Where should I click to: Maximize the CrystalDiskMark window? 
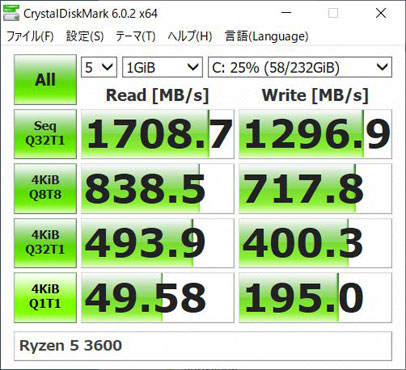click(333, 13)
